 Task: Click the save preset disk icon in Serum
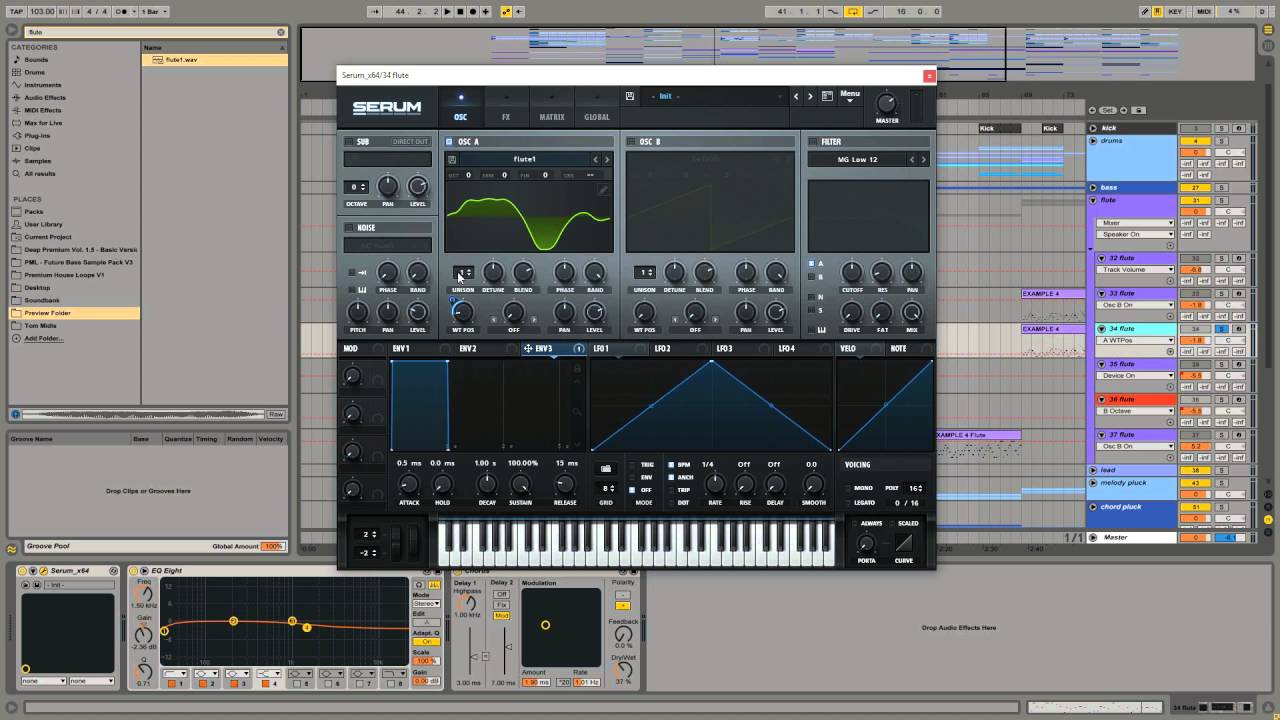(629, 96)
